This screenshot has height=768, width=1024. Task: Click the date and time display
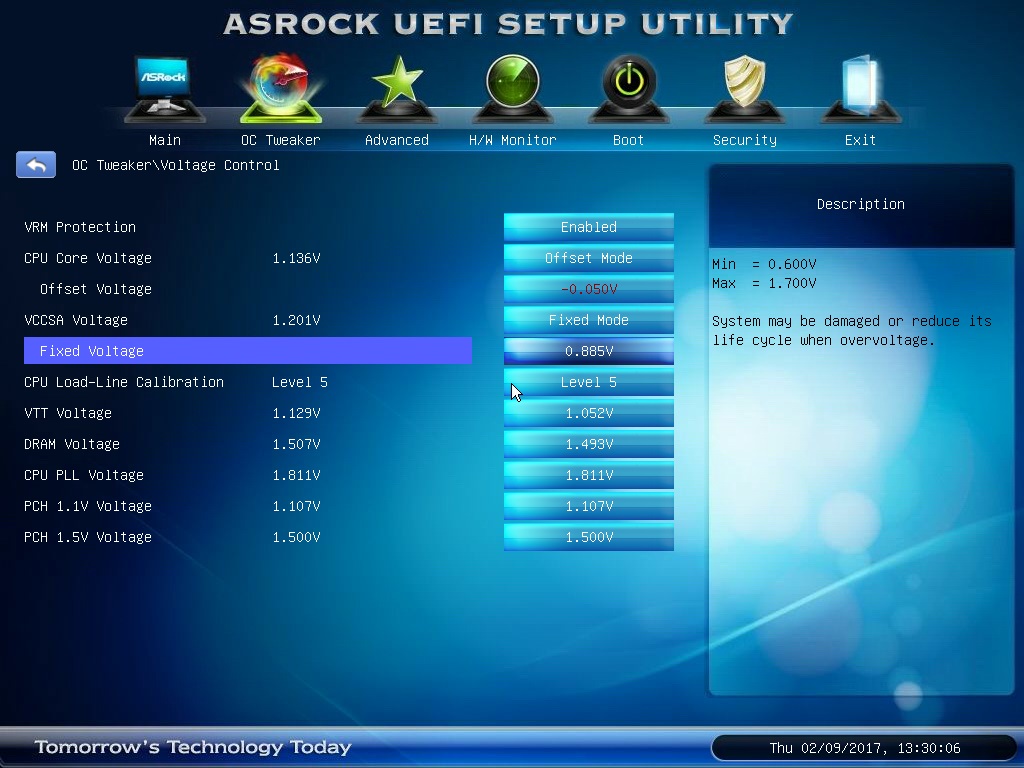coord(865,748)
